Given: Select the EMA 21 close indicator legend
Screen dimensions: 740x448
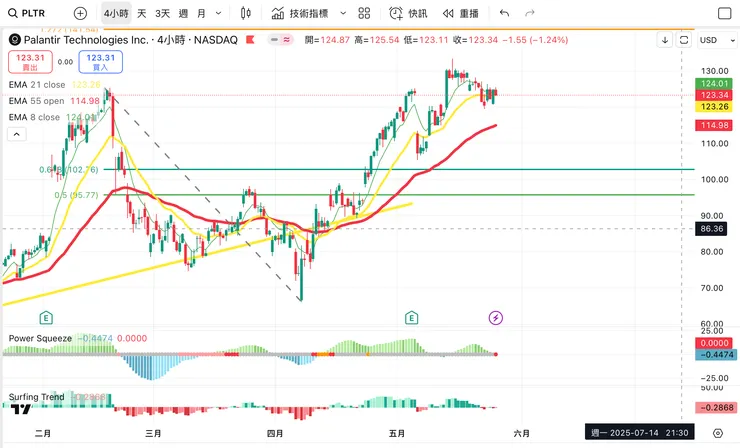Looking at the screenshot, I should pyautogui.click(x=55, y=85).
